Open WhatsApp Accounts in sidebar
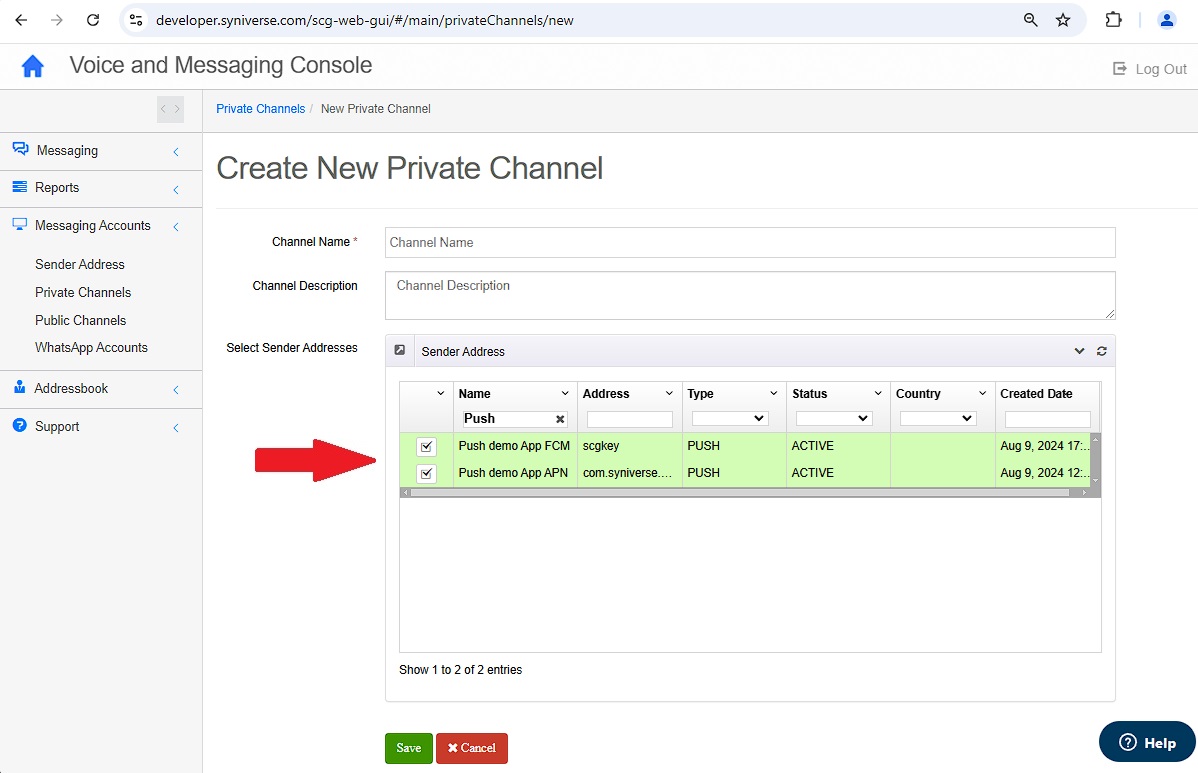The width and height of the screenshot is (1198, 773). [x=91, y=348]
